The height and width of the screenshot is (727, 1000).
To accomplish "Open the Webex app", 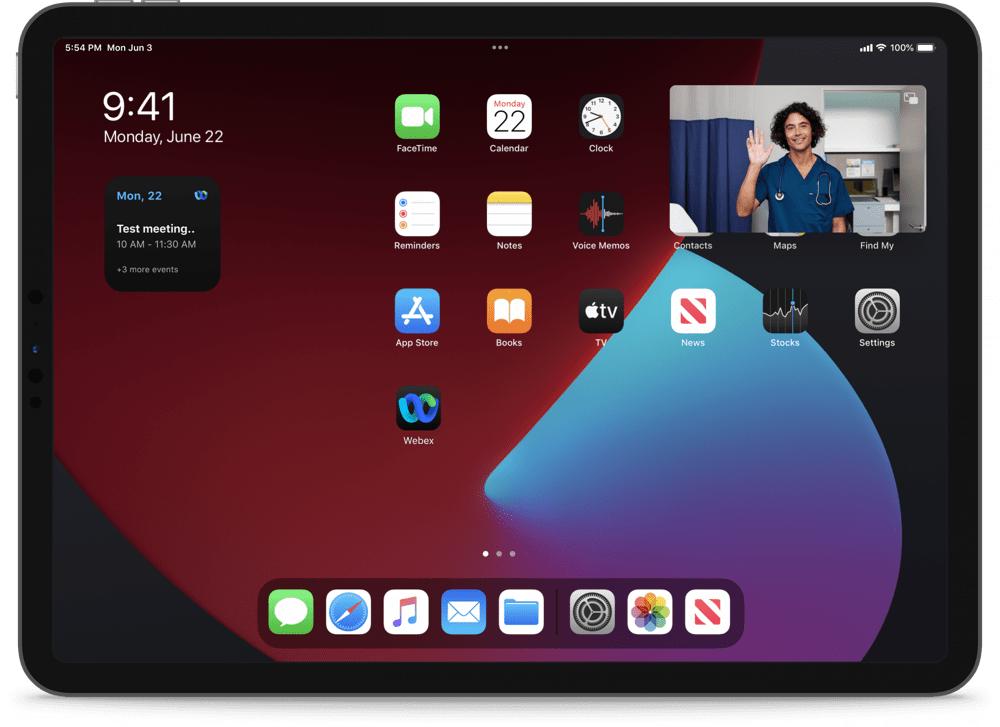I will (418, 409).
